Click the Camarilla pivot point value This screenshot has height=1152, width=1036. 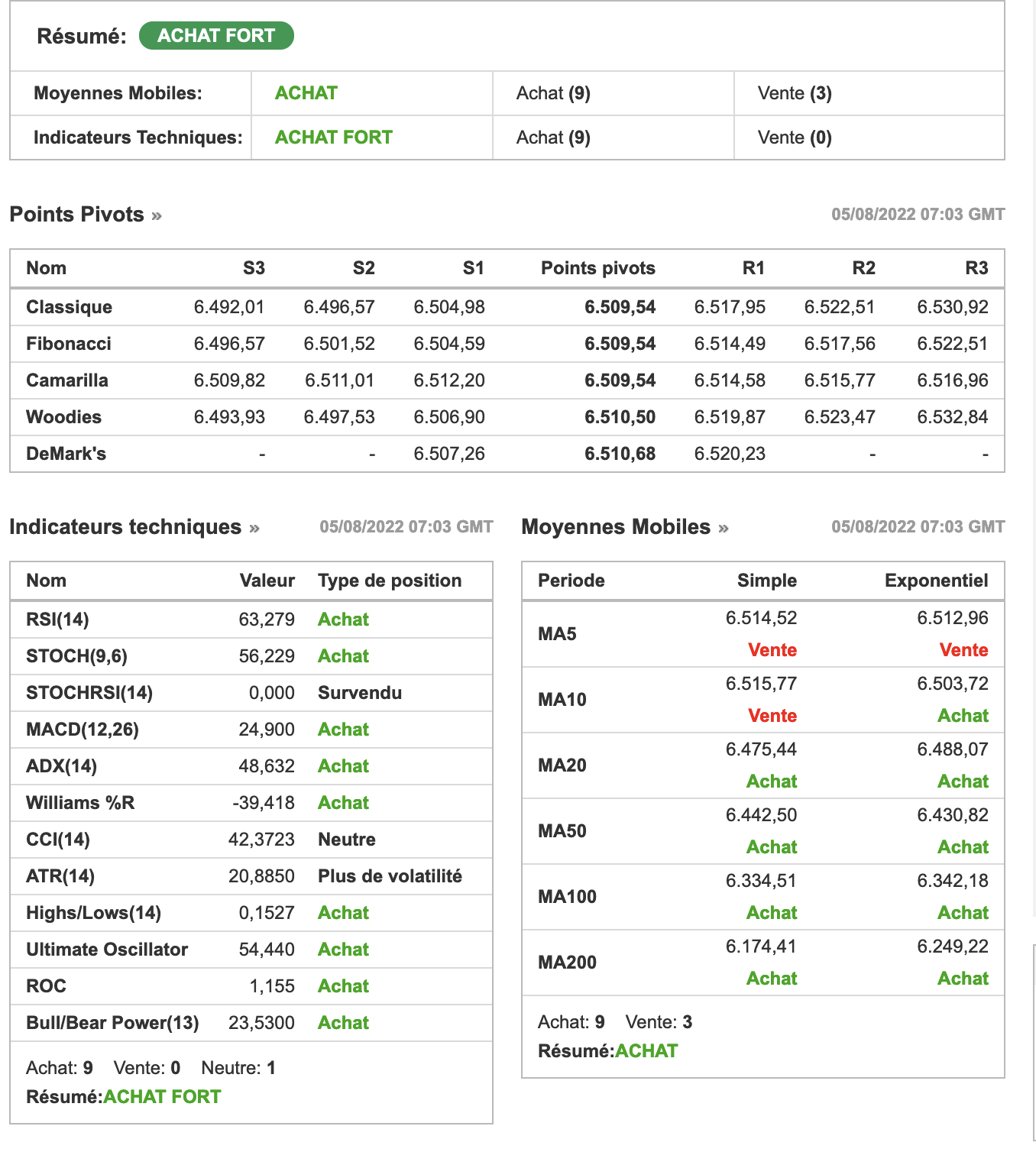point(620,380)
